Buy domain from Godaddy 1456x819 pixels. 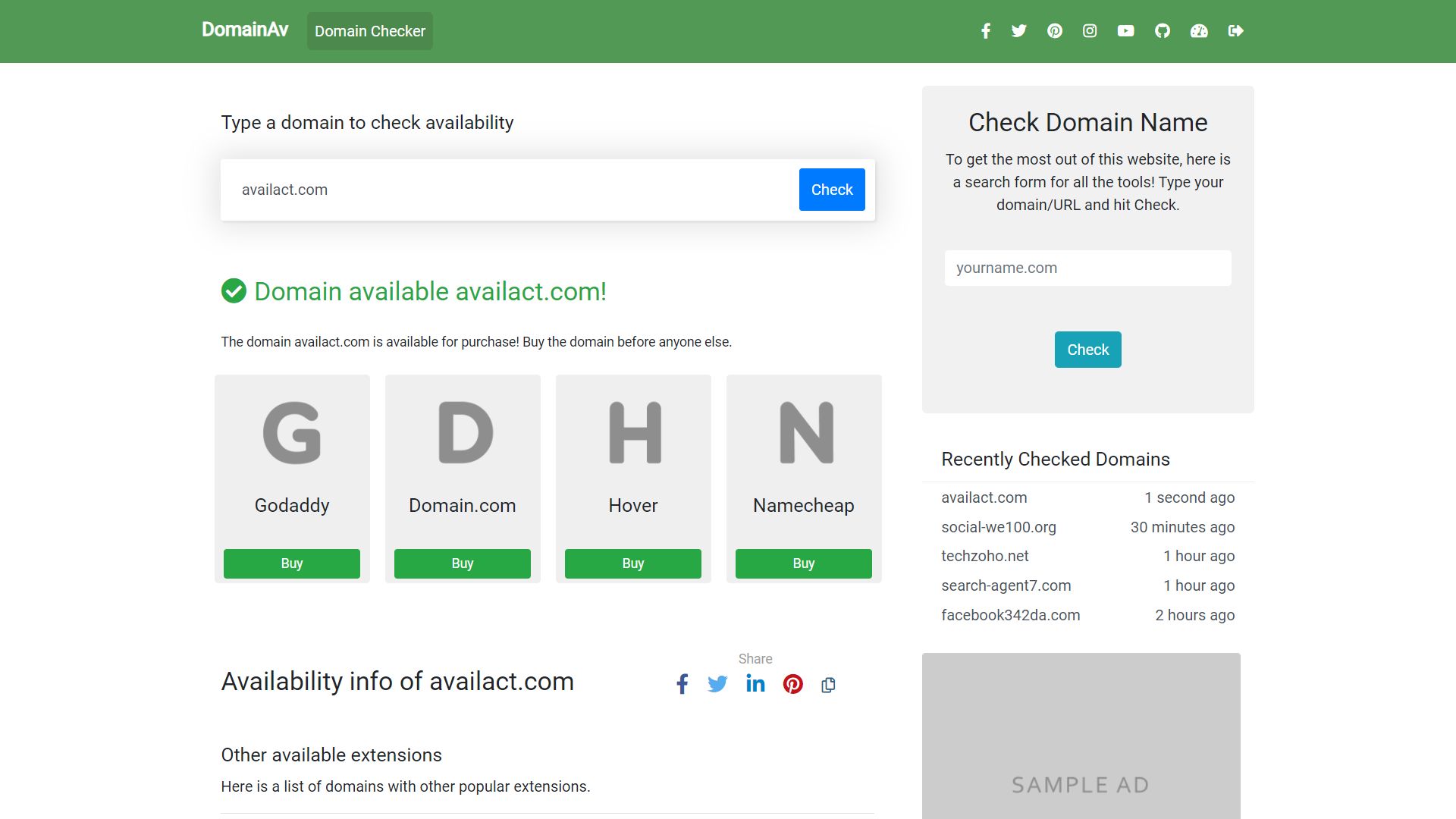point(291,563)
